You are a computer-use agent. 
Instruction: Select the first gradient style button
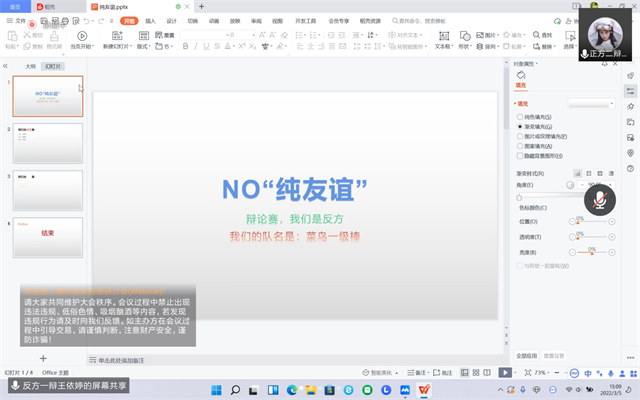pyautogui.click(x=578, y=173)
